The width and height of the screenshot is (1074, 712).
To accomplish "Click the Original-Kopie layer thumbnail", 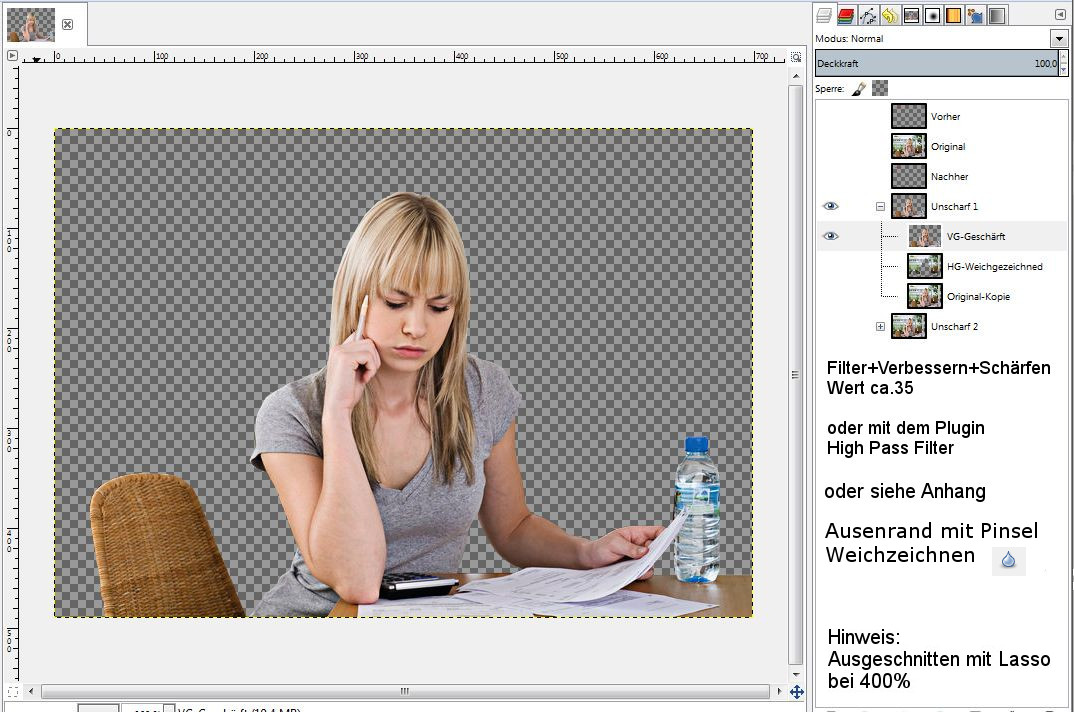I will [x=925, y=297].
